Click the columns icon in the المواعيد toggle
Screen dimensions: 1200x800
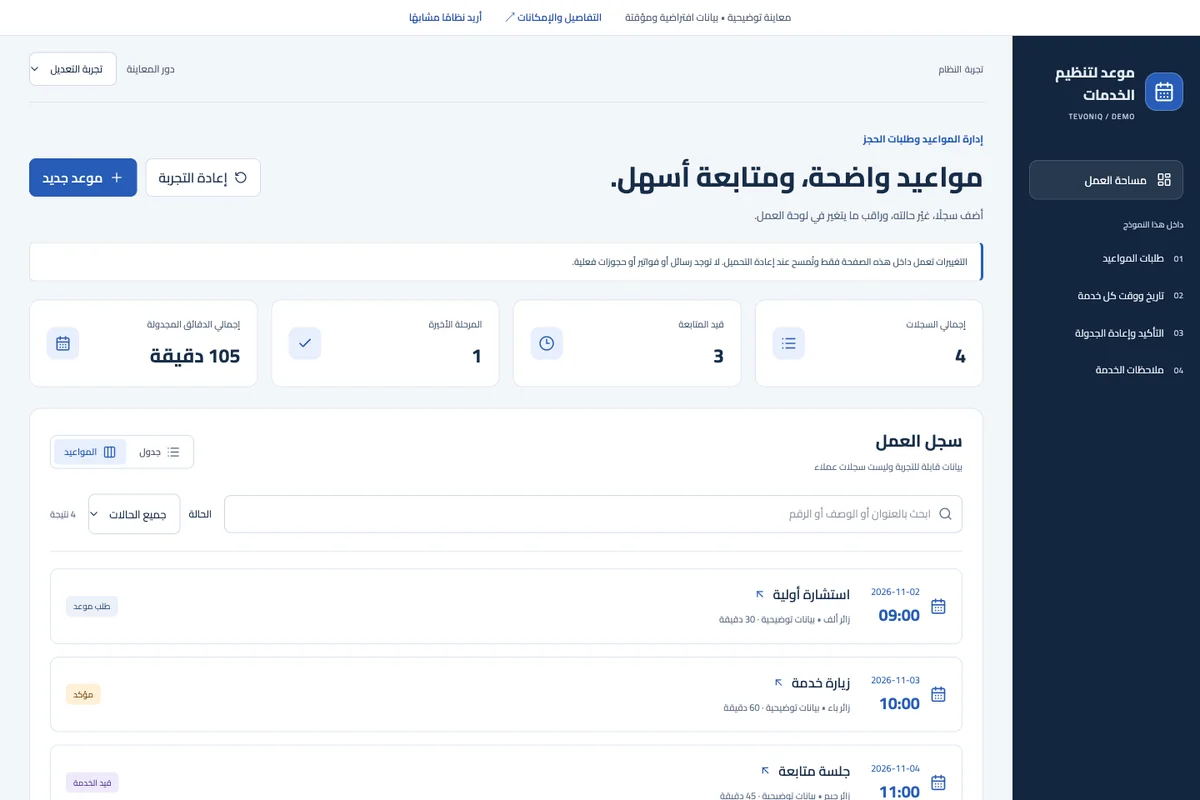pyautogui.click(x=110, y=452)
